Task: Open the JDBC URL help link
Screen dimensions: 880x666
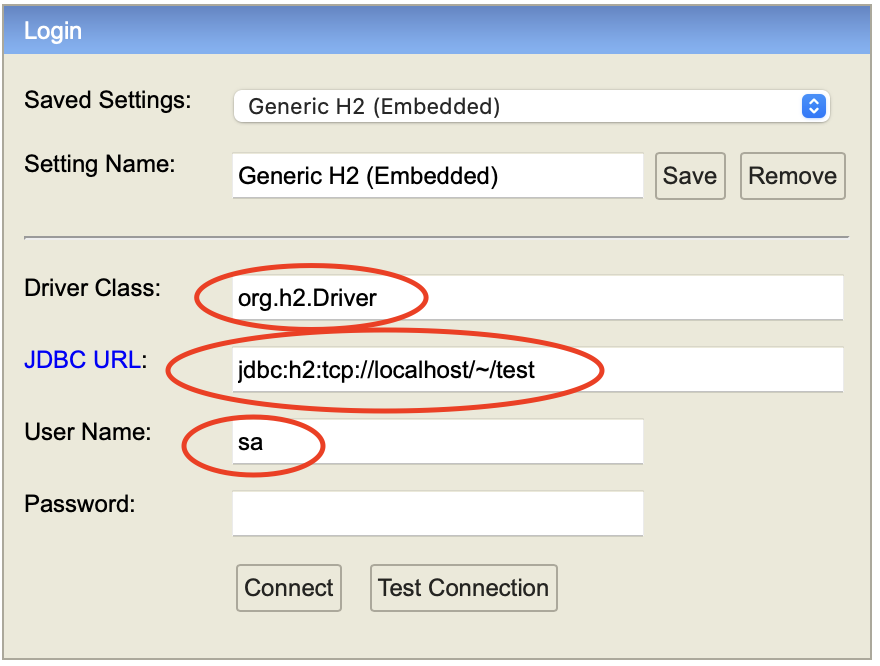Action: [x=82, y=360]
